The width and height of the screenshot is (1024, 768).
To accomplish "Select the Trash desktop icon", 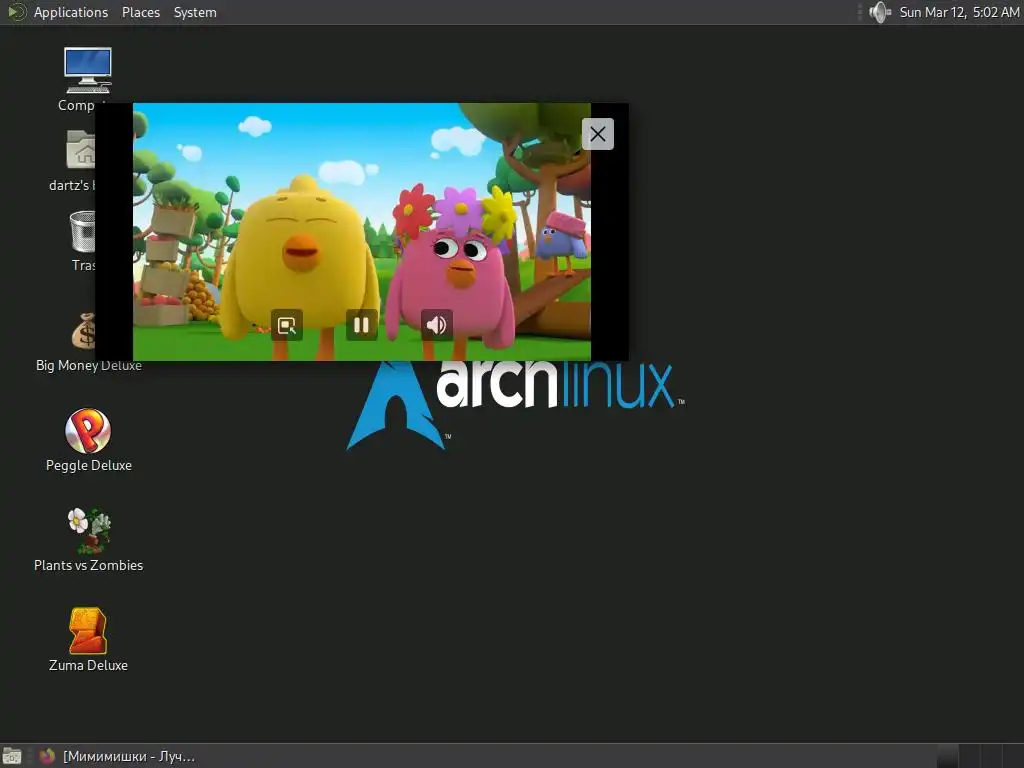I will click(83, 231).
